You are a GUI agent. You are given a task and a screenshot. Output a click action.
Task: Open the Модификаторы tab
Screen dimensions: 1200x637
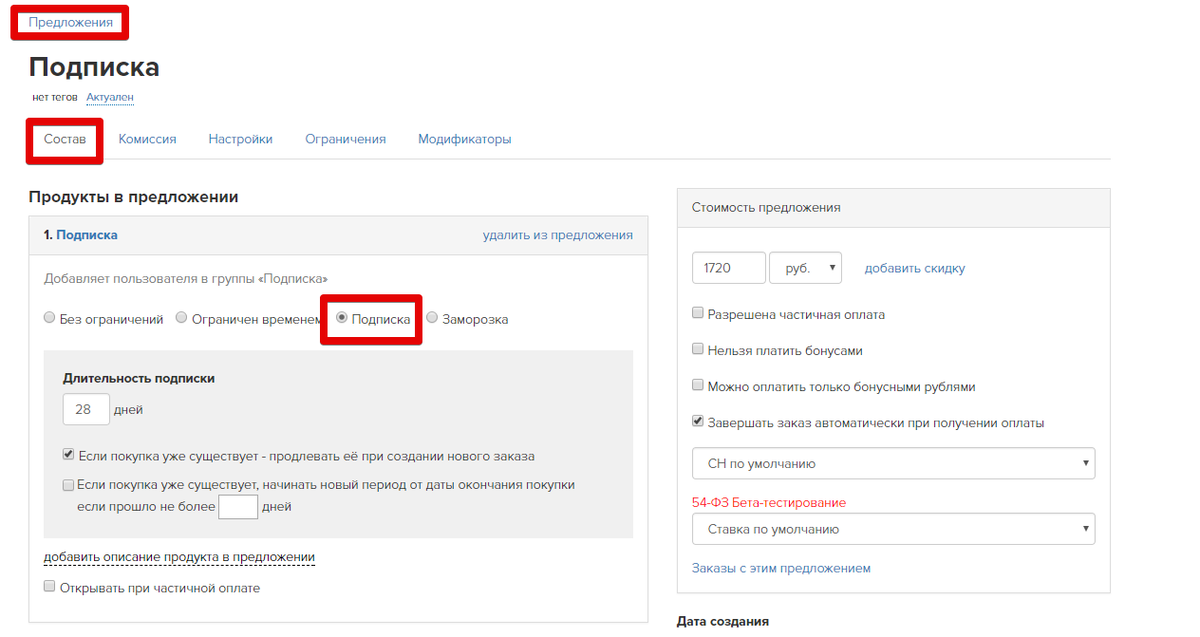464,140
